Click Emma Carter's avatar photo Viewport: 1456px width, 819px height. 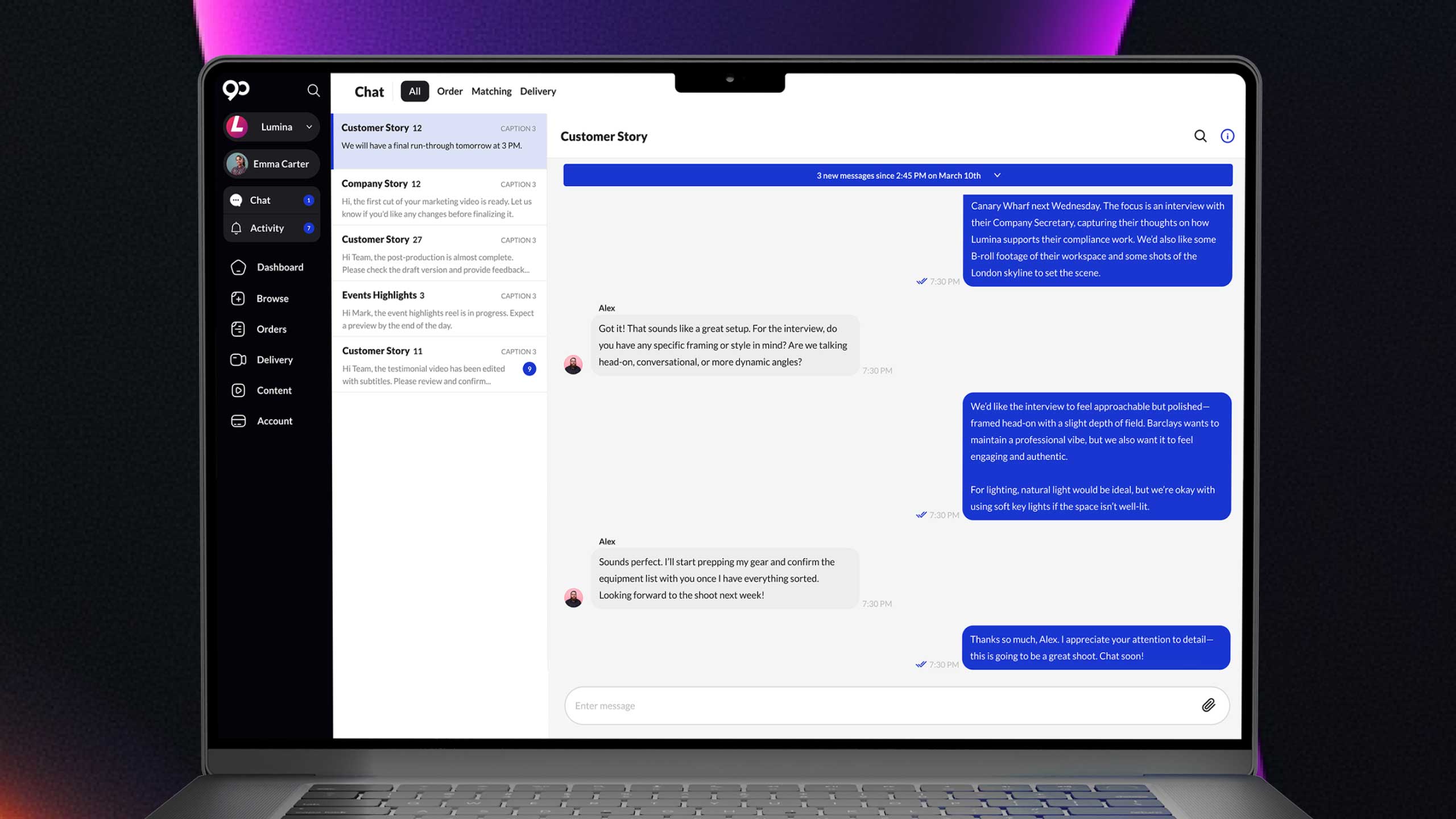click(x=237, y=164)
